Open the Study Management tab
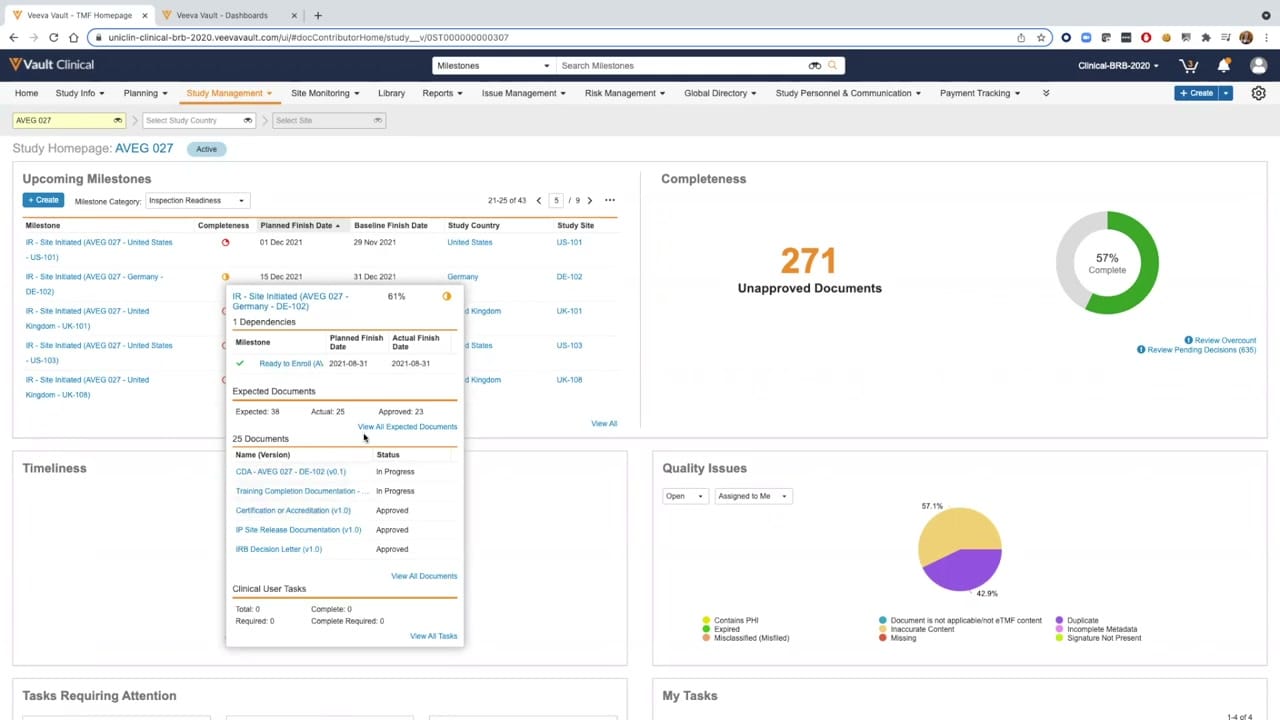 tap(229, 93)
